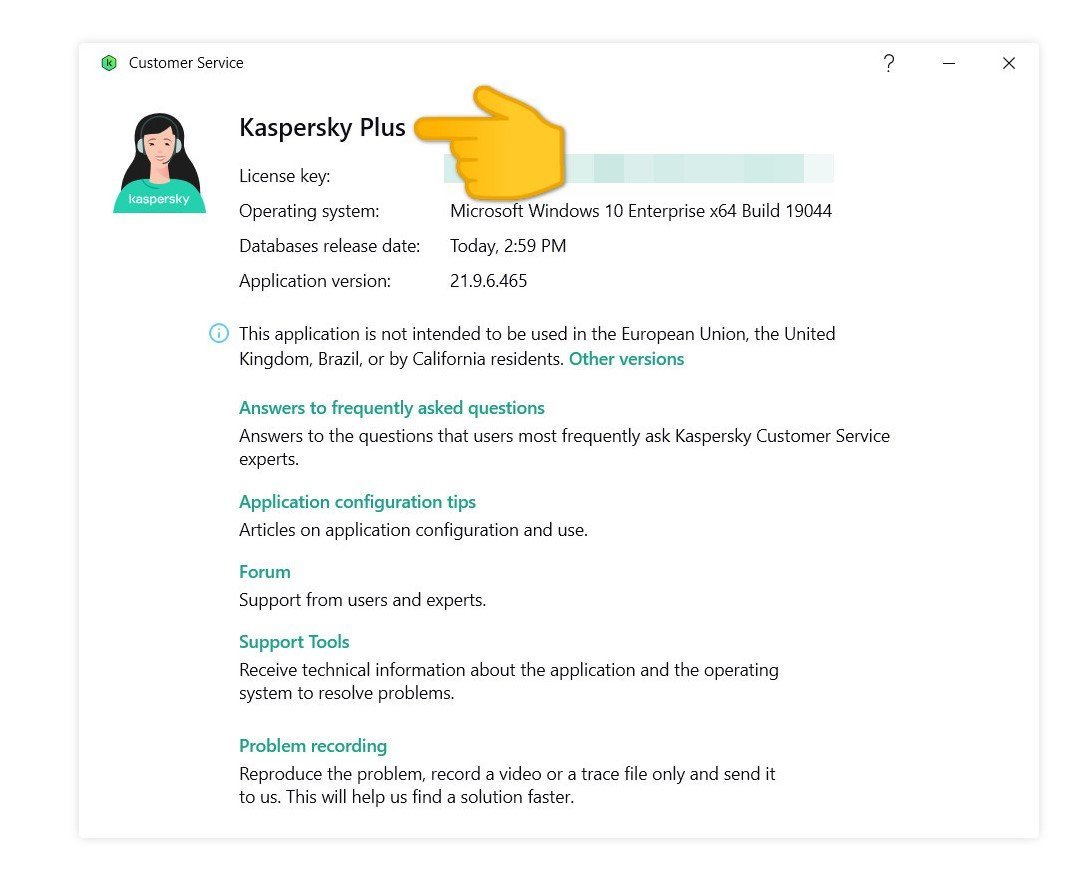Click the Kaspersky hexagon logo in title bar
Image resolution: width=1083 pixels, height=872 pixels.
point(109,63)
